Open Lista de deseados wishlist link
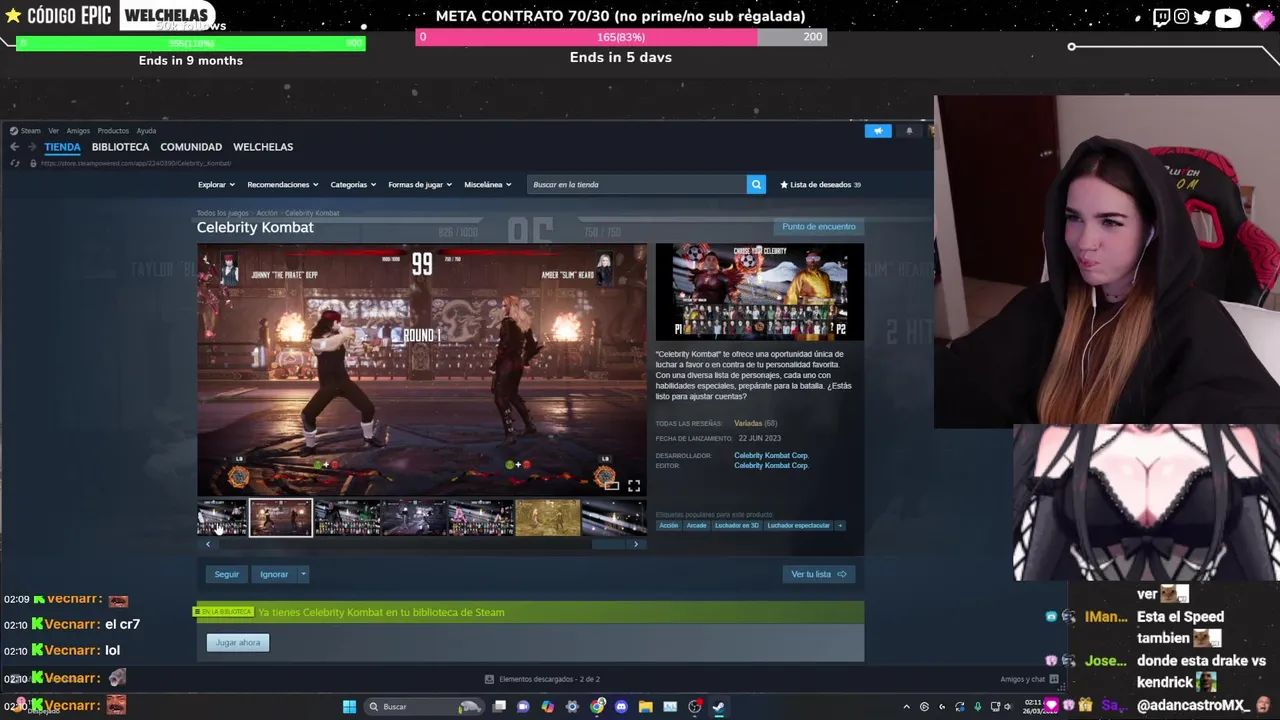The width and height of the screenshot is (1280, 720). 820,185
